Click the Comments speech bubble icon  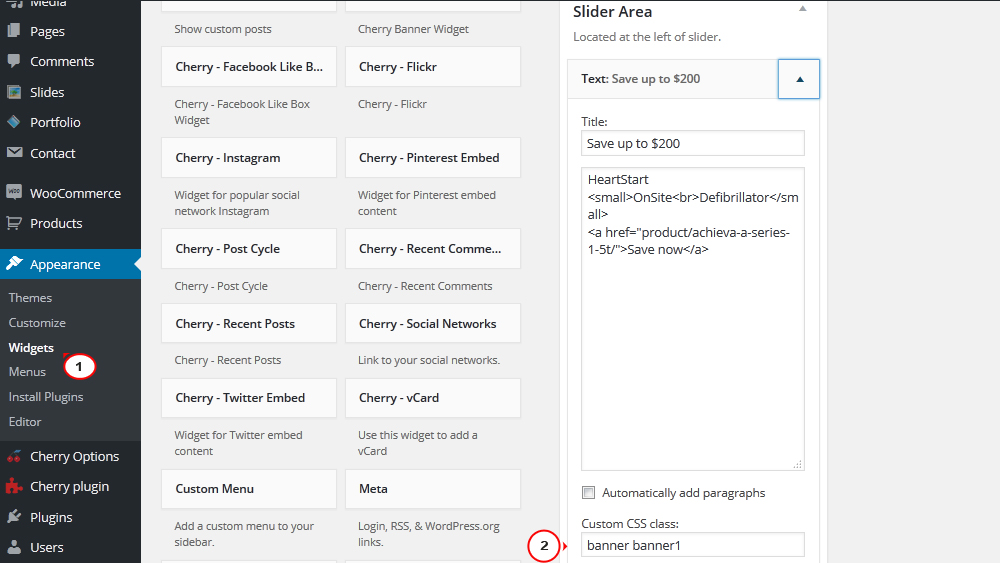point(14,61)
